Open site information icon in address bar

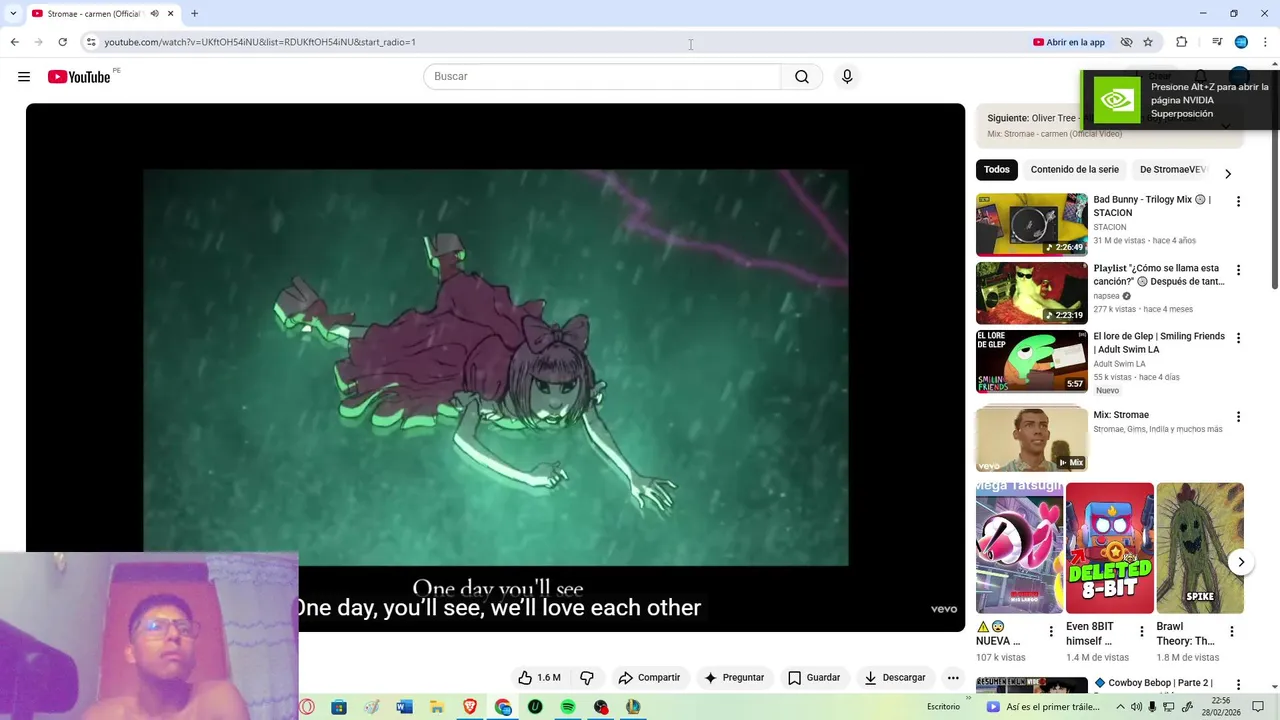pyautogui.click(x=91, y=42)
